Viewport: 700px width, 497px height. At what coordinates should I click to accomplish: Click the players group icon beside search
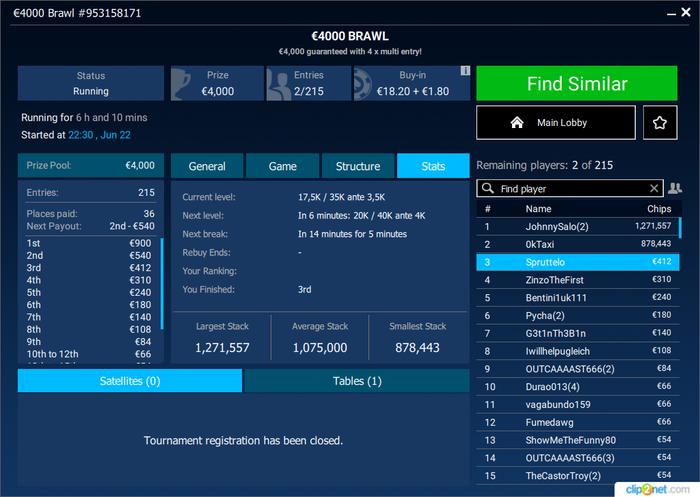675,188
